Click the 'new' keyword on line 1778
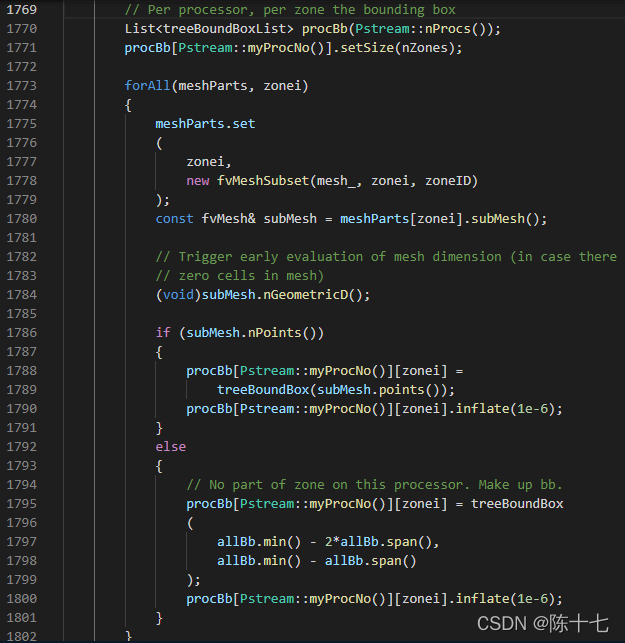Screen dimensions: 625x643 [x=198, y=181]
